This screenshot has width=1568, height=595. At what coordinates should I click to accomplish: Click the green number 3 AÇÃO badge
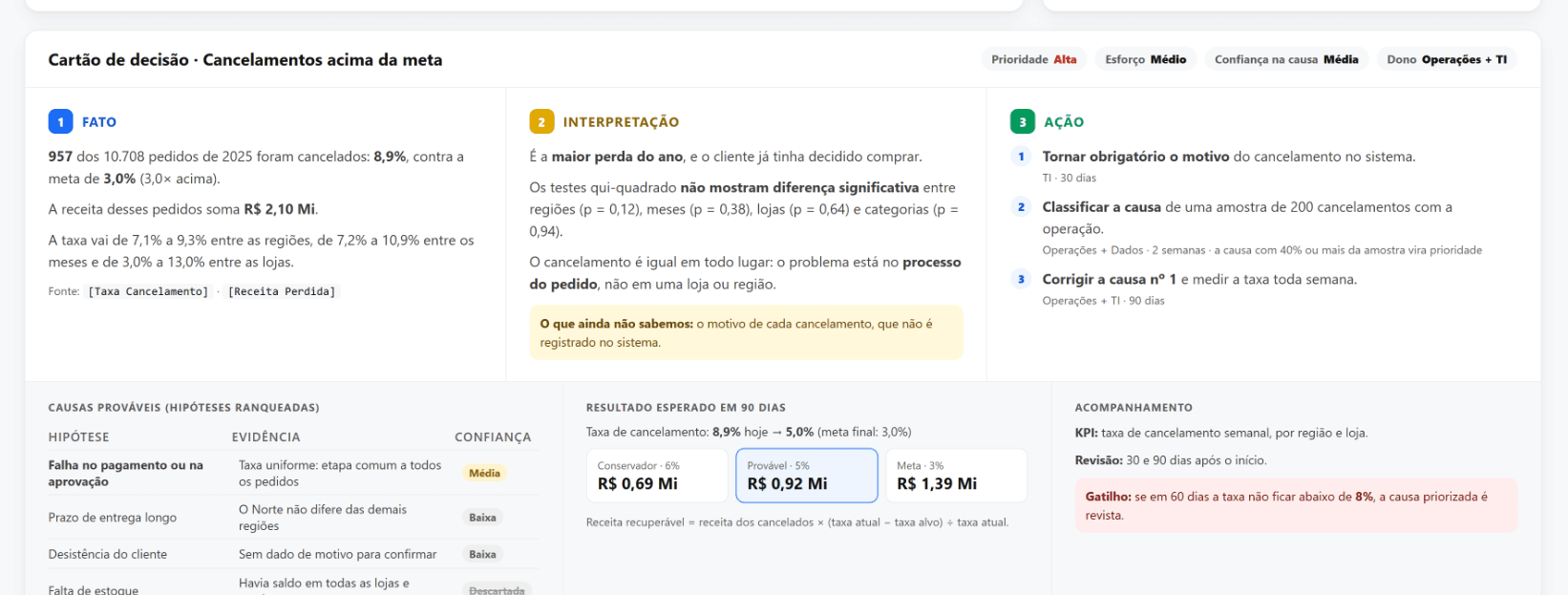click(1022, 121)
